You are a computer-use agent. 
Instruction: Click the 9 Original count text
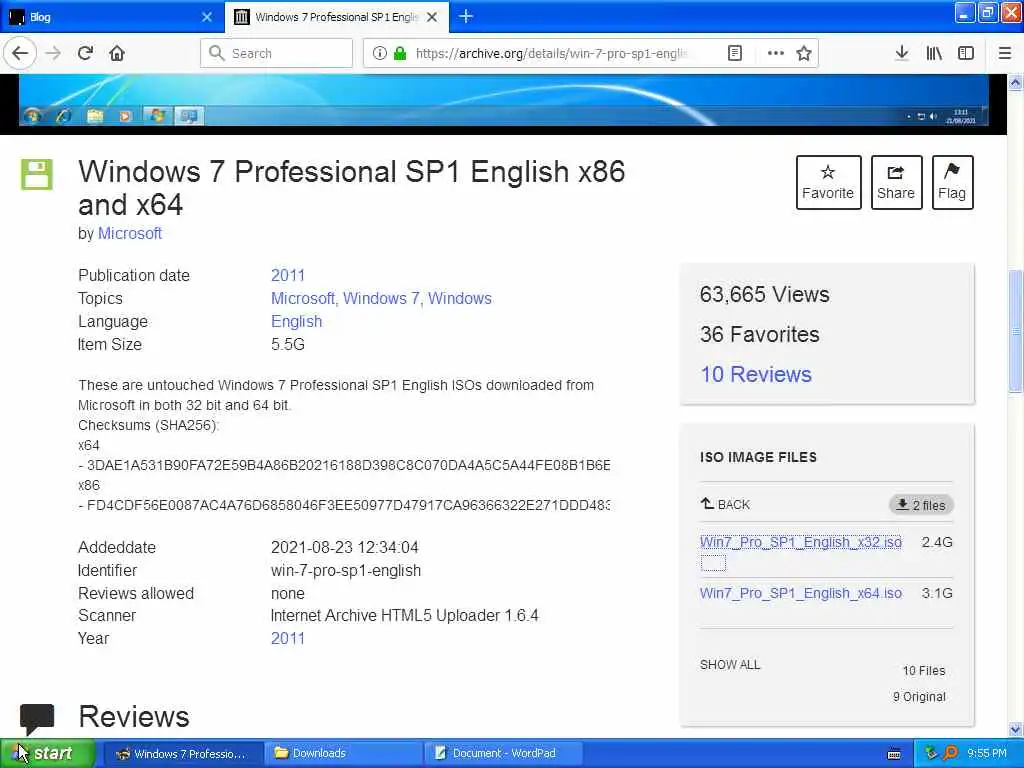[x=919, y=697]
